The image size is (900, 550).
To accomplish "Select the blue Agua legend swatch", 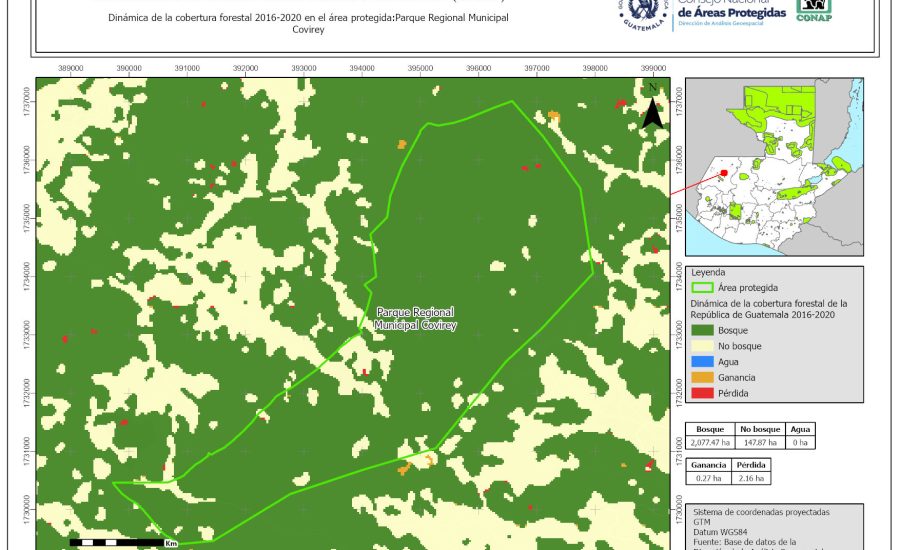I will (702, 362).
